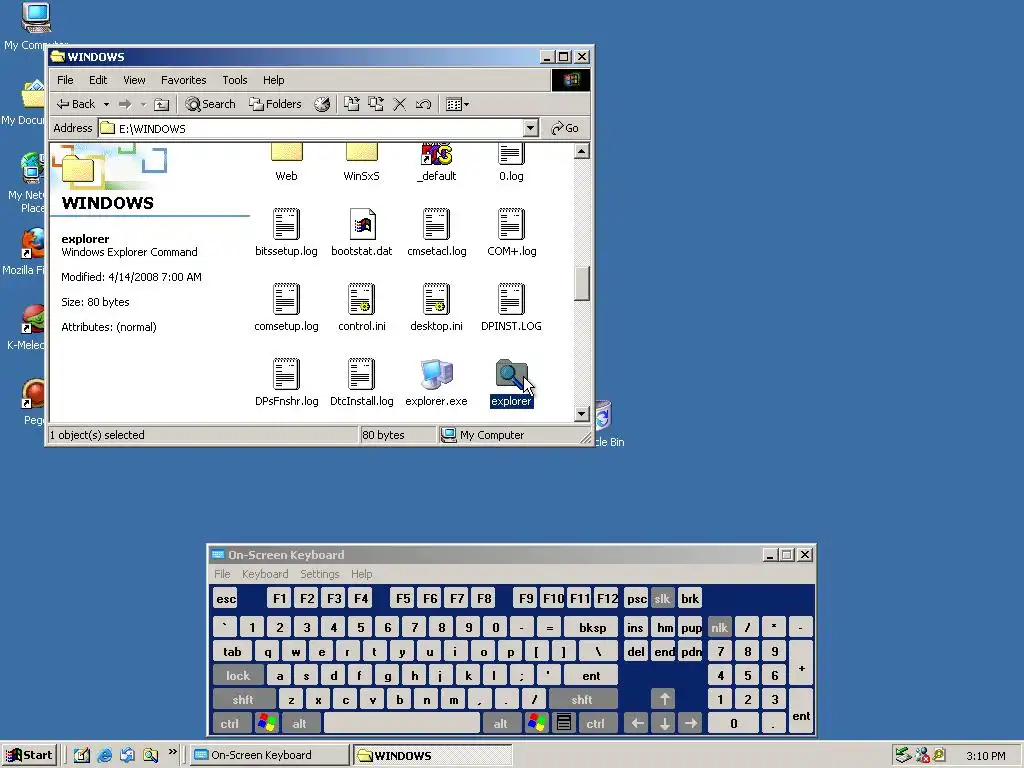Click Internet Explorer quick launch icon
This screenshot has width=1024, height=768.
pos(104,755)
